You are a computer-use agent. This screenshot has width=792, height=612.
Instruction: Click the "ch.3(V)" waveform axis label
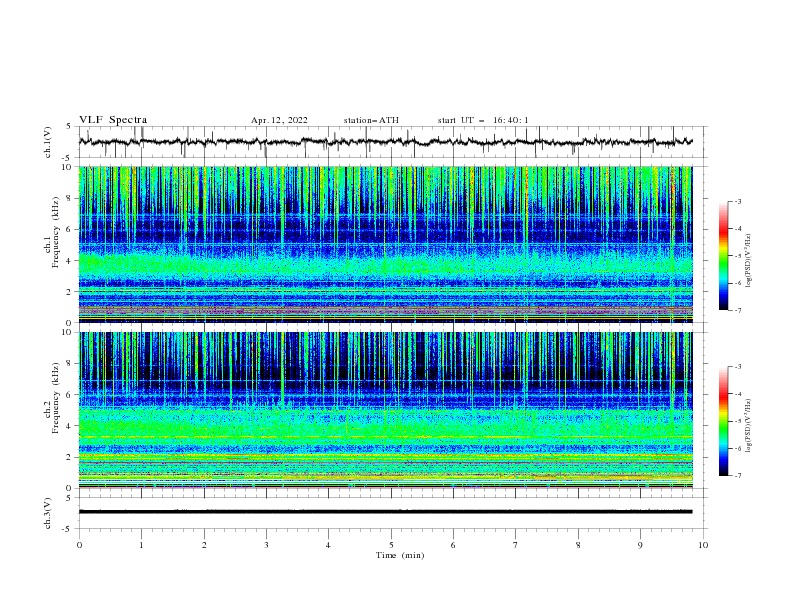pos(48,513)
